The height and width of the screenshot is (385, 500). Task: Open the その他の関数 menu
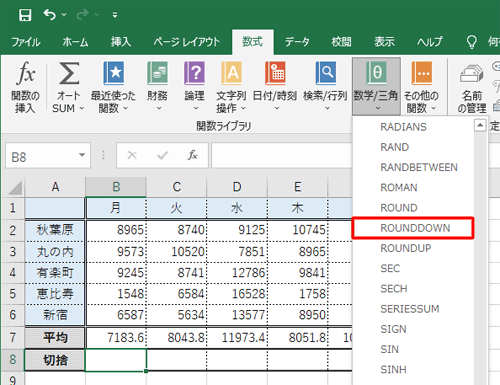click(x=421, y=87)
